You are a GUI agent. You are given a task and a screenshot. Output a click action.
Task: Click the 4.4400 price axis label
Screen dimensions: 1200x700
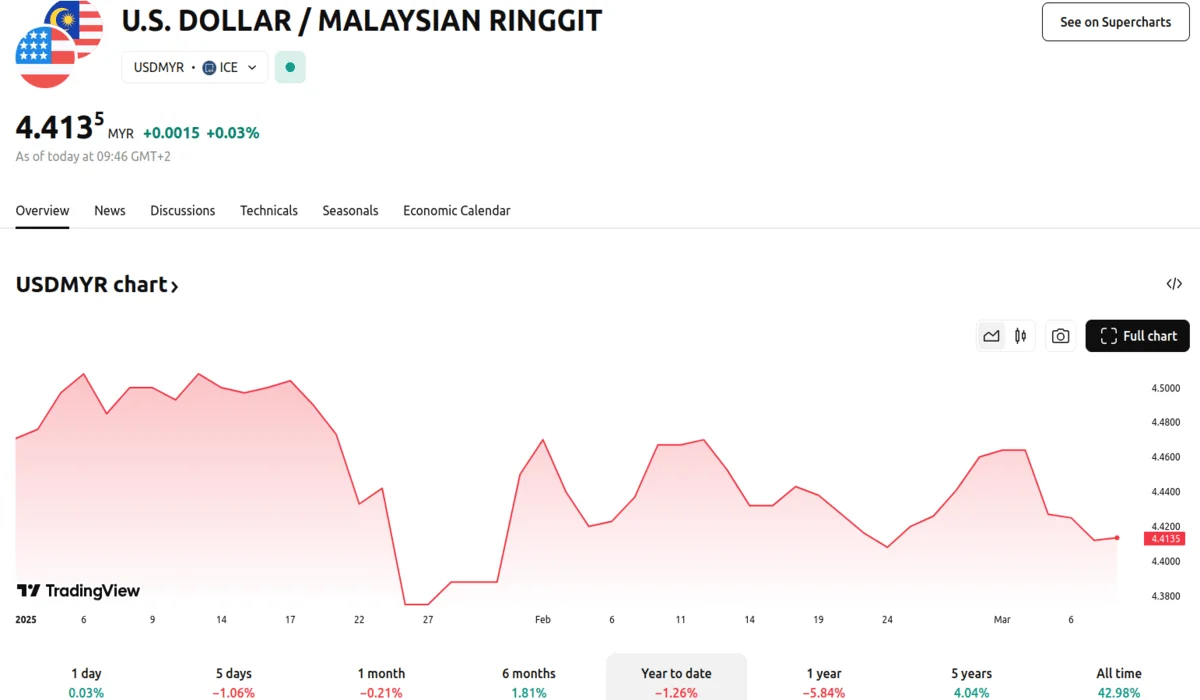coord(1166,492)
